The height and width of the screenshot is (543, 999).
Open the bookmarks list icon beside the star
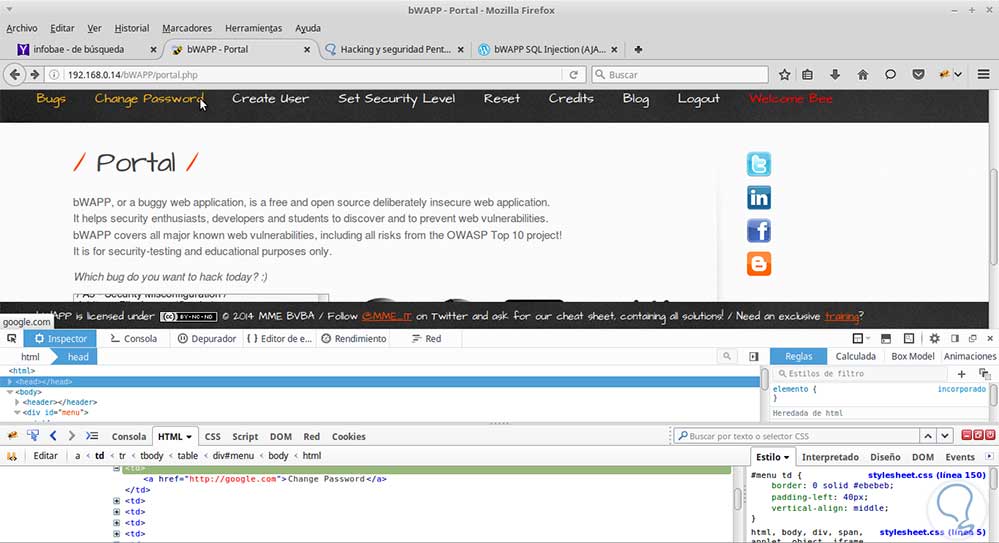point(807,75)
